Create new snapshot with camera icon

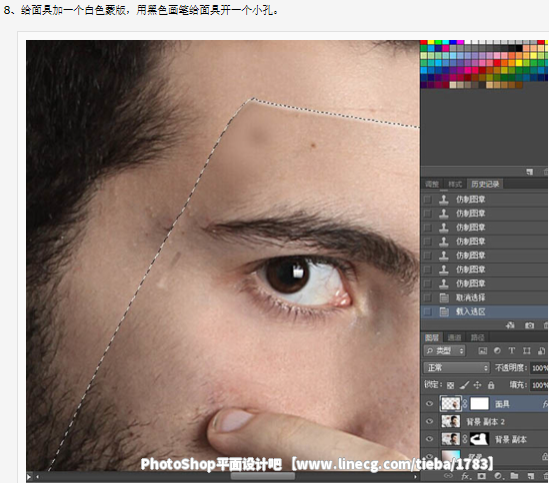pyautogui.click(x=529, y=325)
